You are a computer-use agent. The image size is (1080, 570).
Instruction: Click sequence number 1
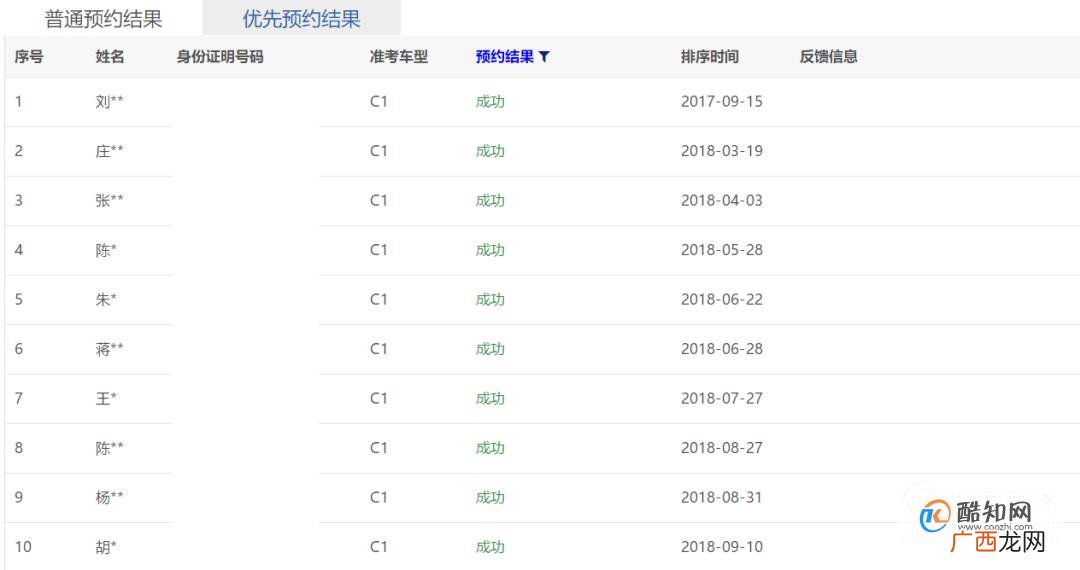19,101
